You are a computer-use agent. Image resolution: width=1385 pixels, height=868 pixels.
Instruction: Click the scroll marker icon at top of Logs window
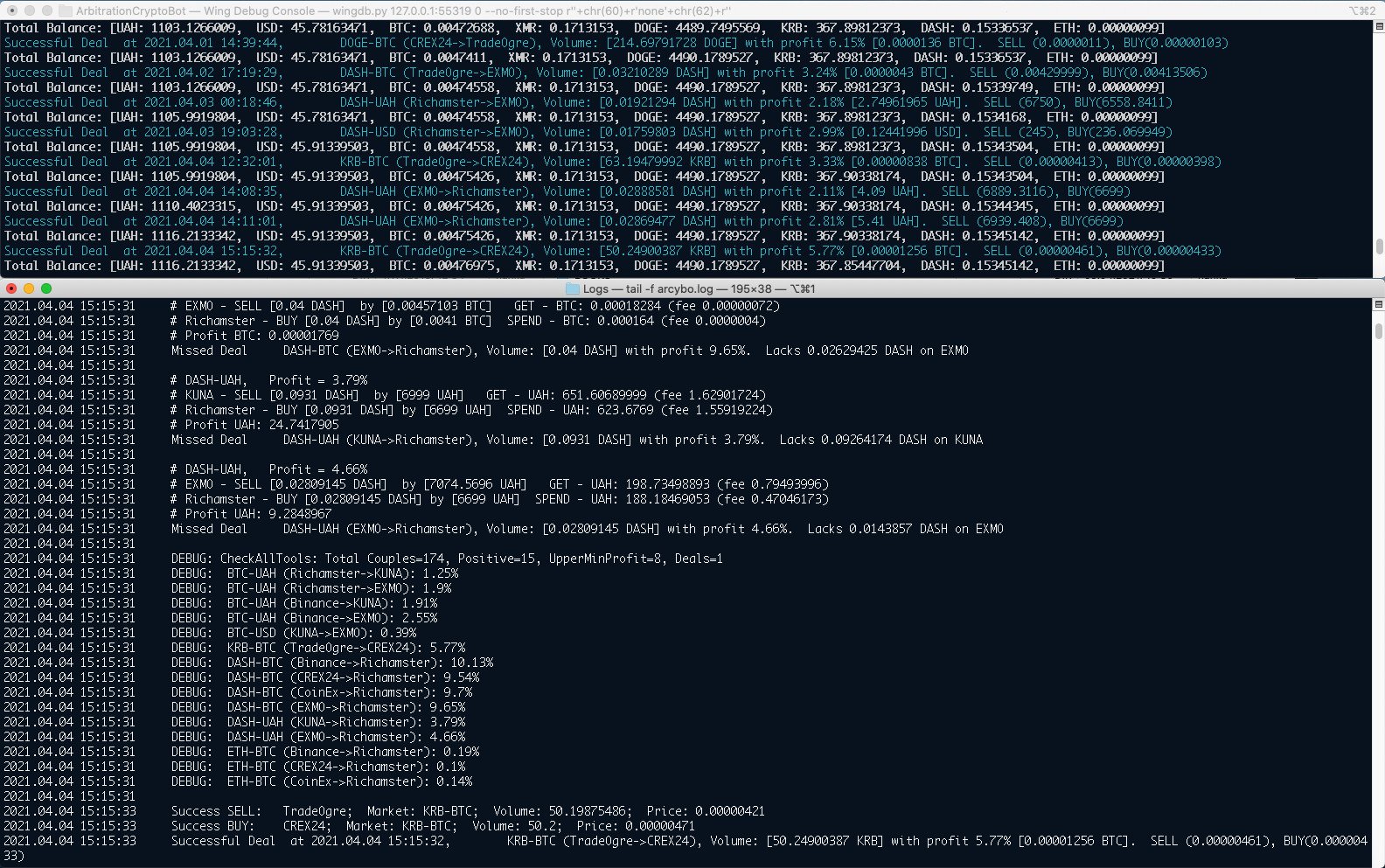[x=1379, y=304]
